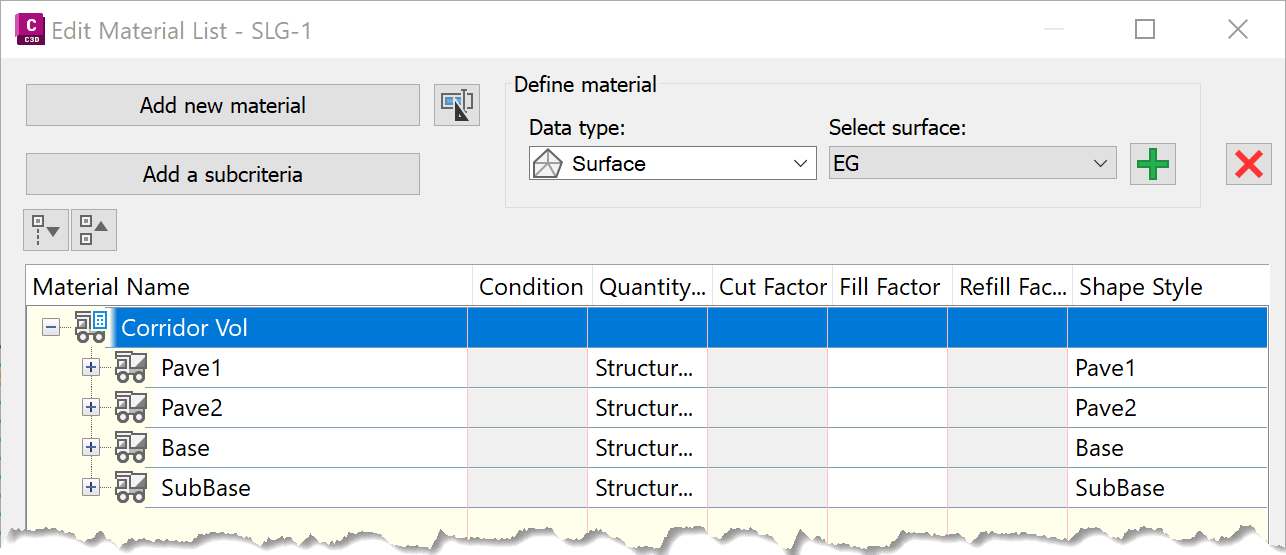This screenshot has width=1286, height=555.
Task: Click the green plus add-surface icon
Action: [x=1153, y=164]
